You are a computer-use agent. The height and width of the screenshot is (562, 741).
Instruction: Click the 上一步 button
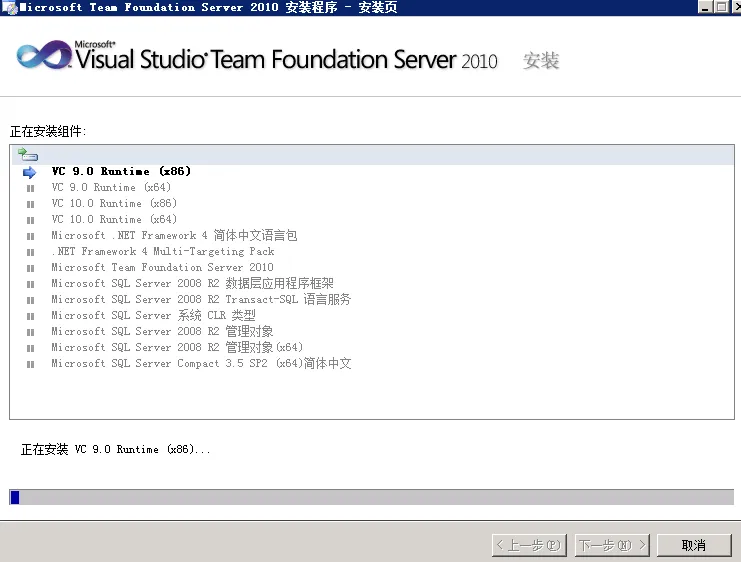pyautogui.click(x=529, y=545)
